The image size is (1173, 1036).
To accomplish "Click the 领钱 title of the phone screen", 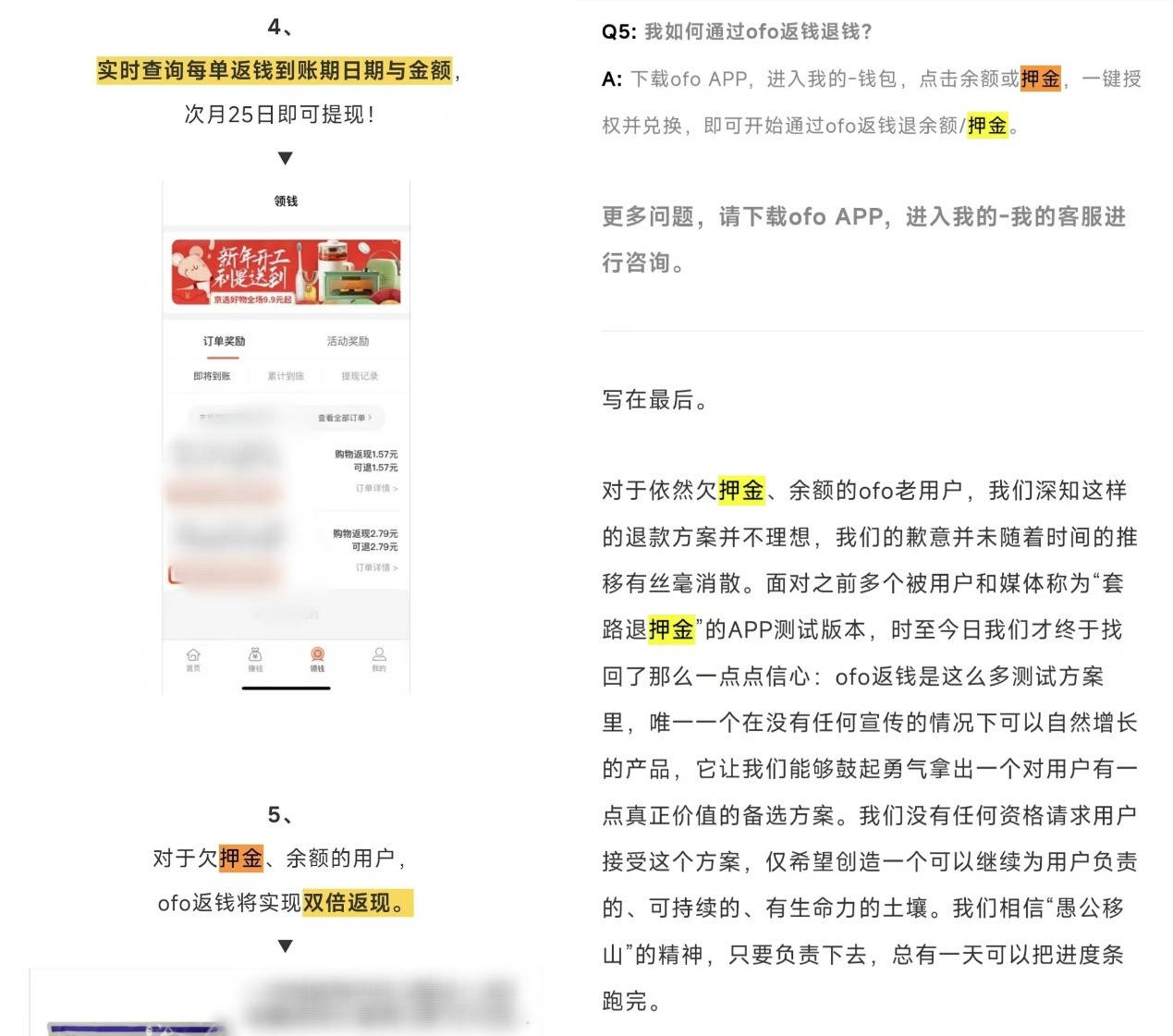I will [x=286, y=201].
